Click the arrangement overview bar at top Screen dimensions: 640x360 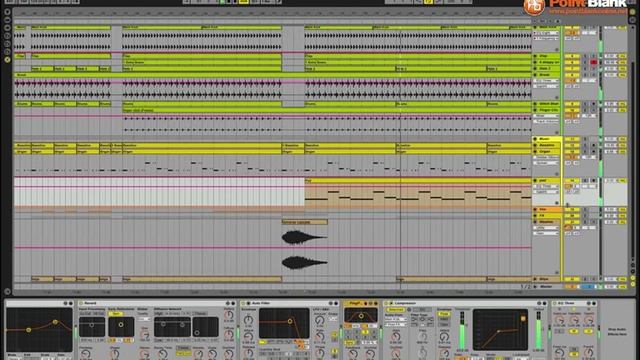272,13
